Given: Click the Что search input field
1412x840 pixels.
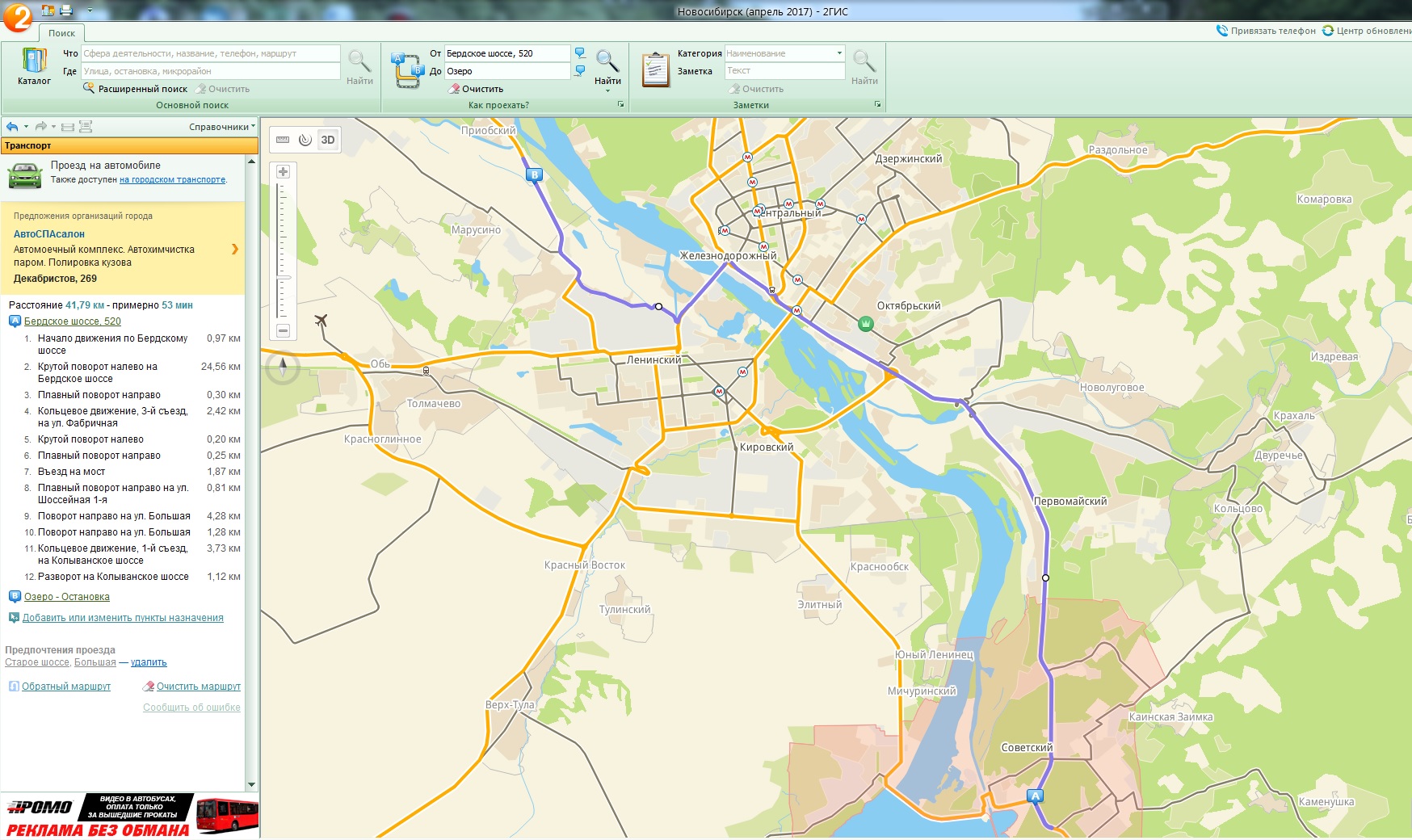Looking at the screenshot, I should point(210,53).
